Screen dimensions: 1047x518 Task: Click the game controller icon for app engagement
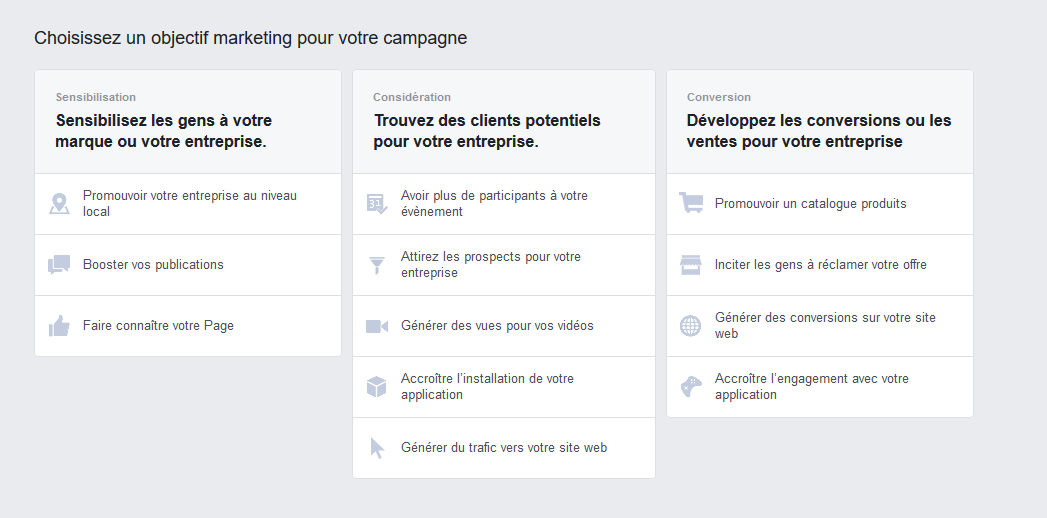point(691,387)
